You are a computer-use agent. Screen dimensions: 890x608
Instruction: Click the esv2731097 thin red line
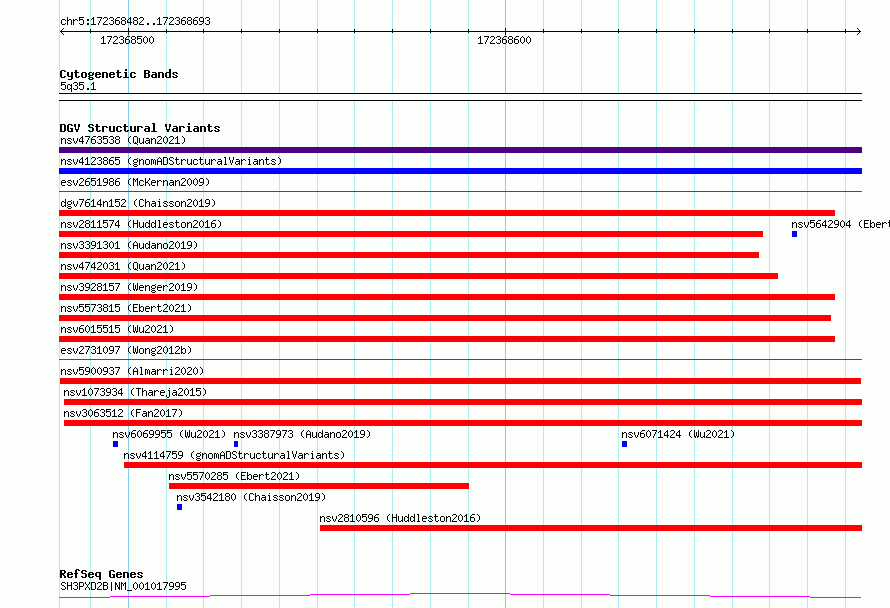point(460,359)
